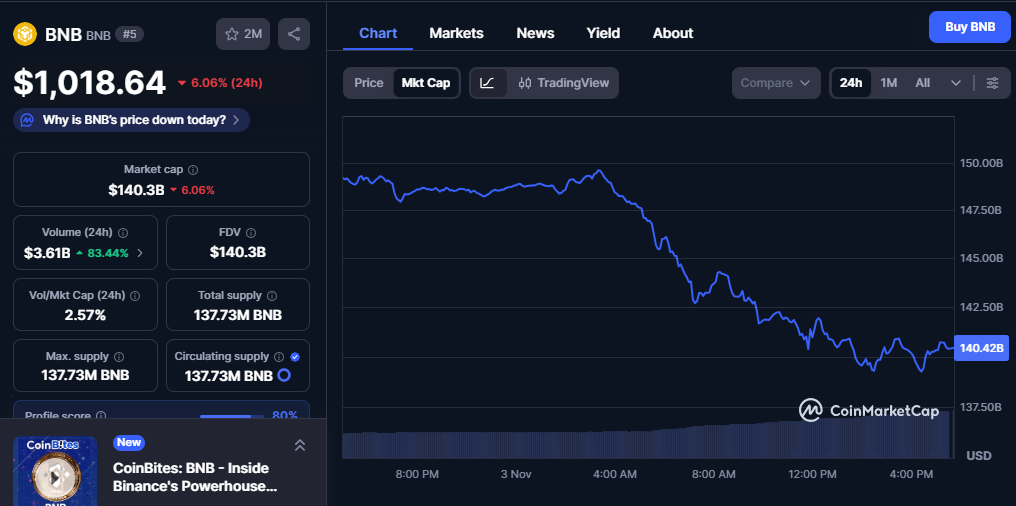Screen dimensions: 1016x506
Task: Expand more time range options chevron
Action: click(x=956, y=83)
